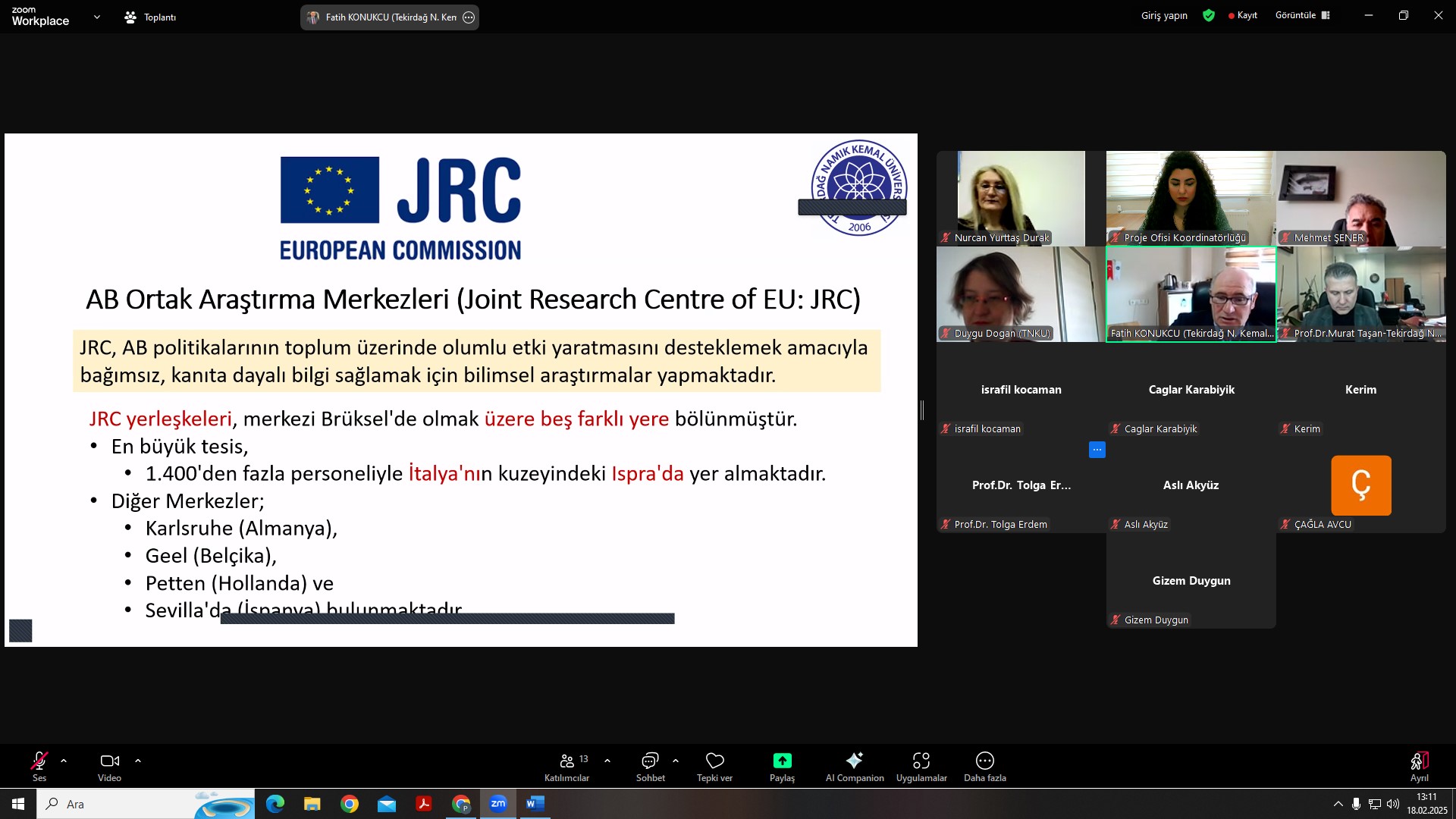Expand chat options arrow next to Sohbet
The image size is (1456, 819).
pyautogui.click(x=676, y=760)
